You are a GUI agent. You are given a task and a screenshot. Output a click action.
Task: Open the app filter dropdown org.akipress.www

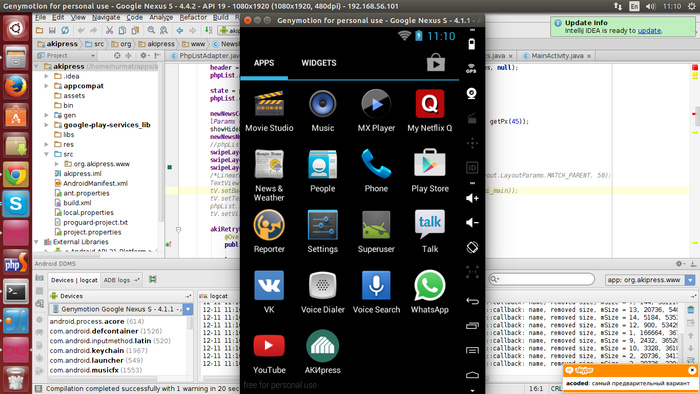click(x=690, y=280)
